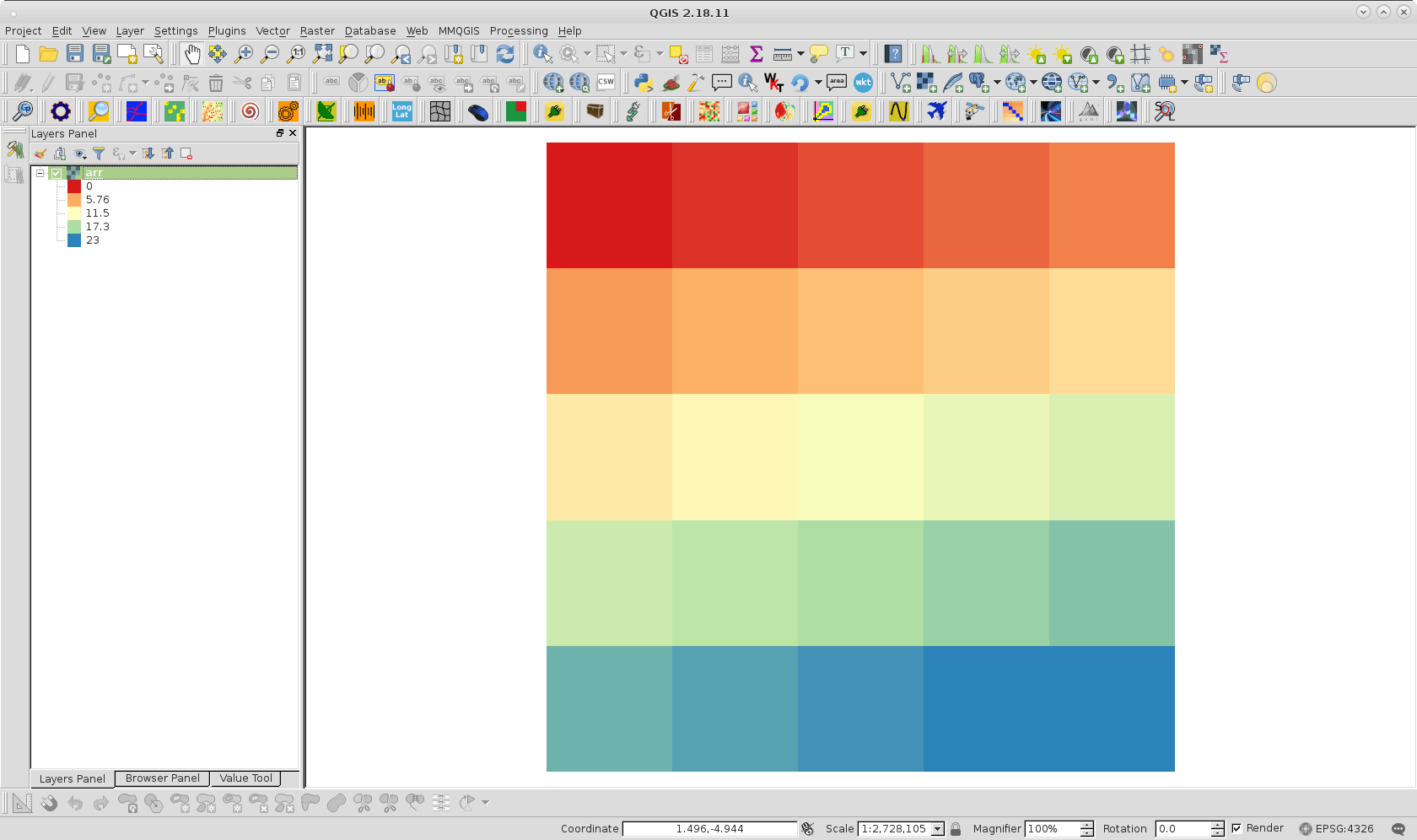This screenshot has height=840, width=1417.
Task: Click the Filter Legend funnel icon
Action: click(99, 153)
